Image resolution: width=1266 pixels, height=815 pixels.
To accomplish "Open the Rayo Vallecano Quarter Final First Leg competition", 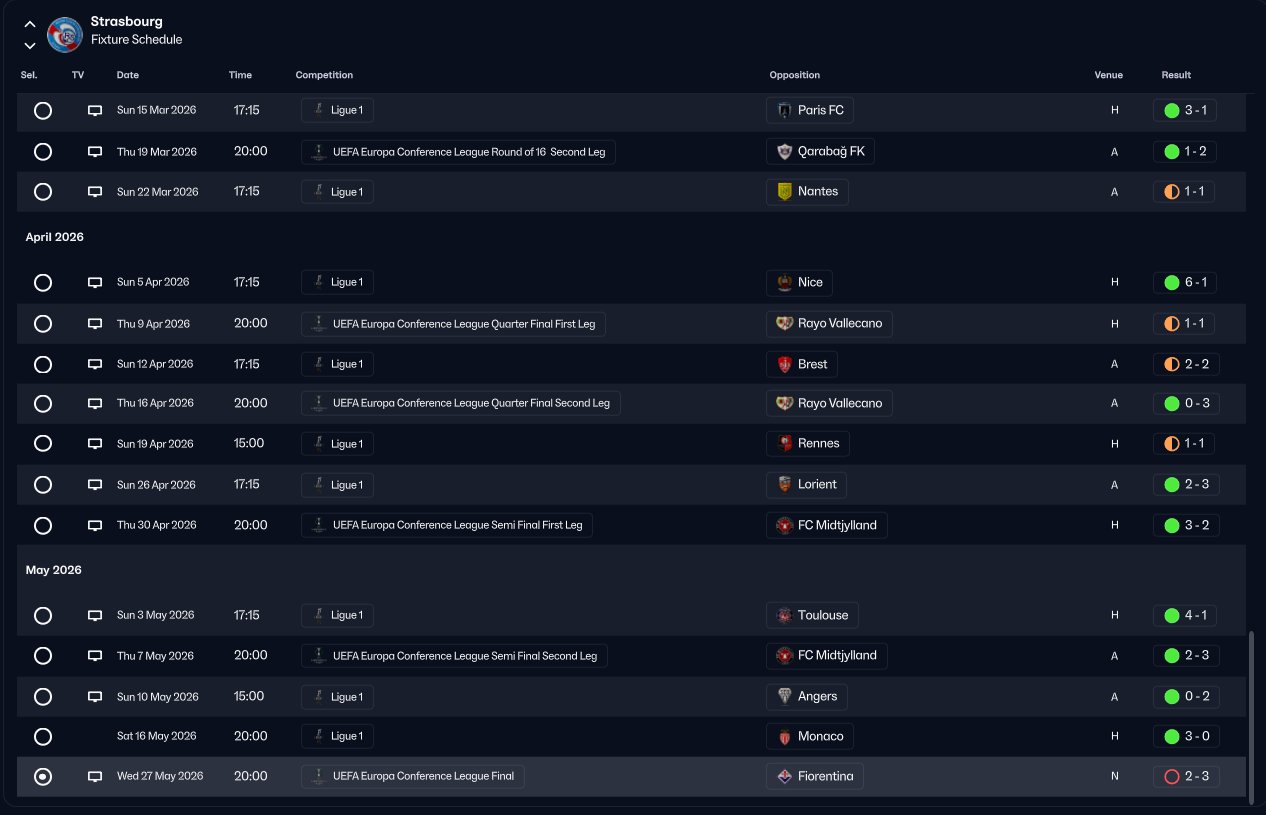I will [x=453, y=324].
